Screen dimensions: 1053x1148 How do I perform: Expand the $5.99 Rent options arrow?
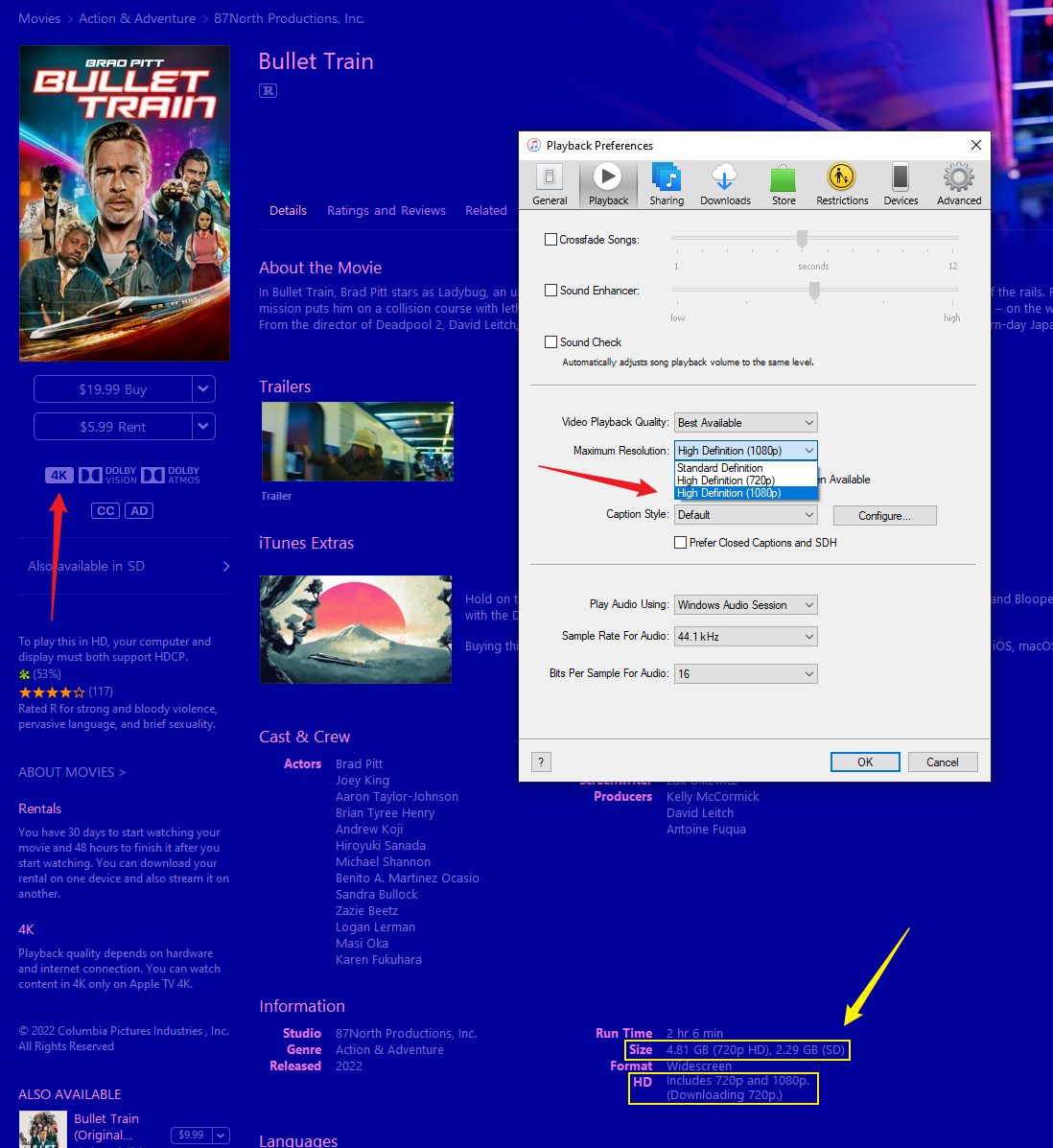pos(203,426)
